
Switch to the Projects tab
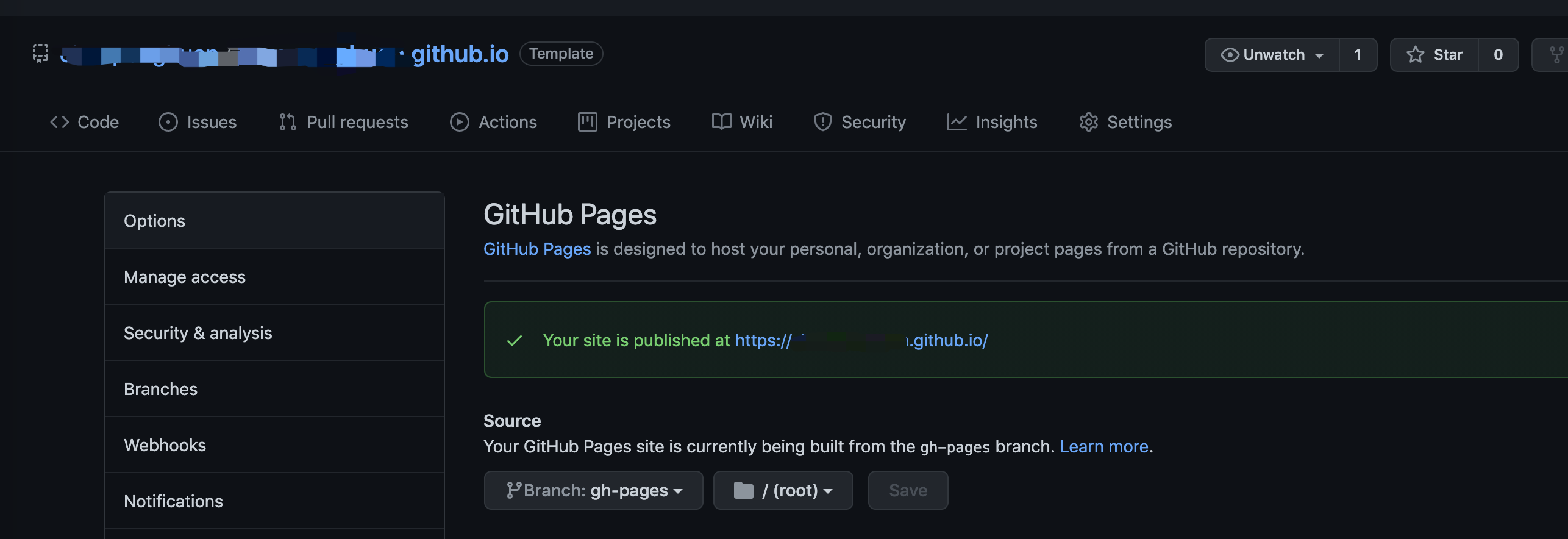[x=624, y=122]
